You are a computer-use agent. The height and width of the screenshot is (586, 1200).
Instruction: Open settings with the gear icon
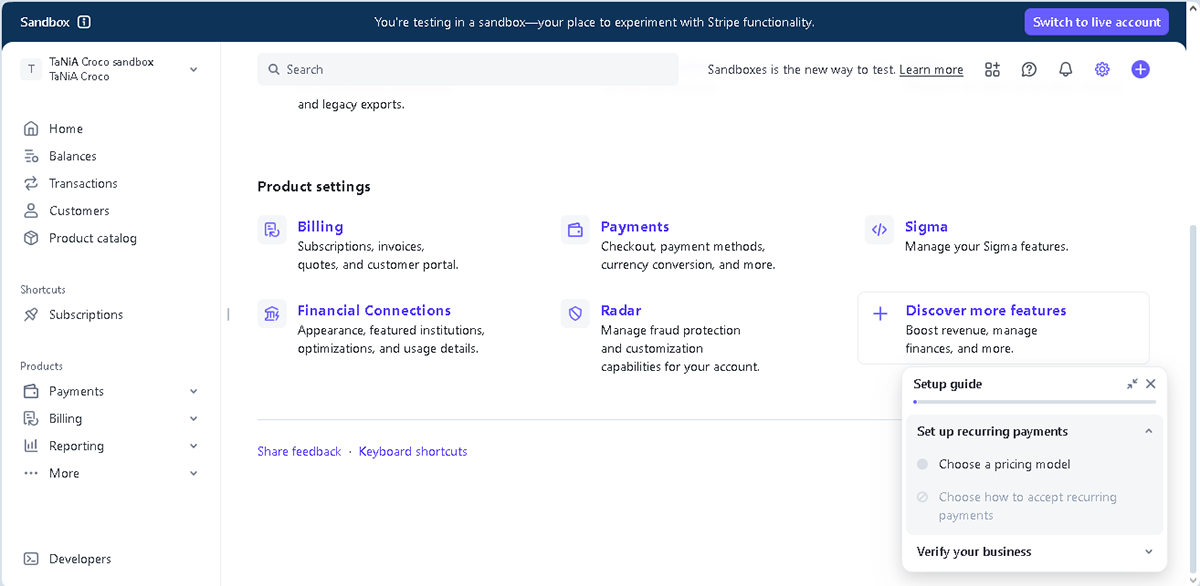(x=1102, y=69)
